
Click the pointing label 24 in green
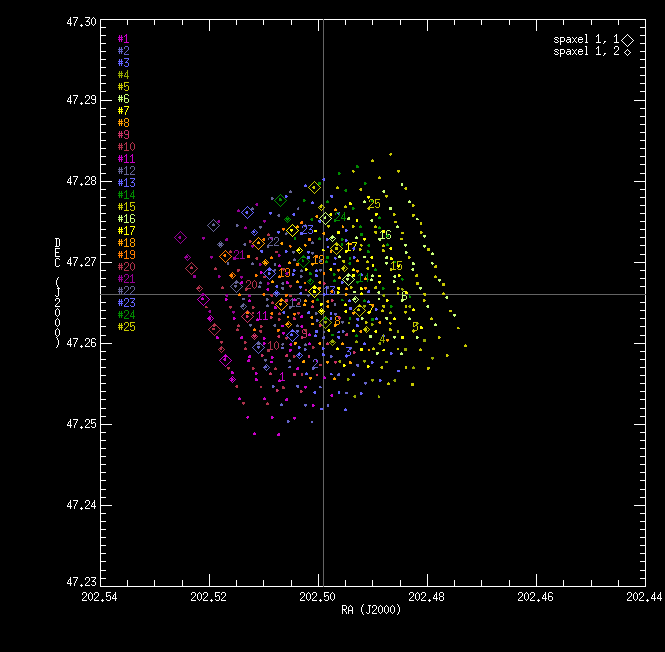click(x=340, y=217)
